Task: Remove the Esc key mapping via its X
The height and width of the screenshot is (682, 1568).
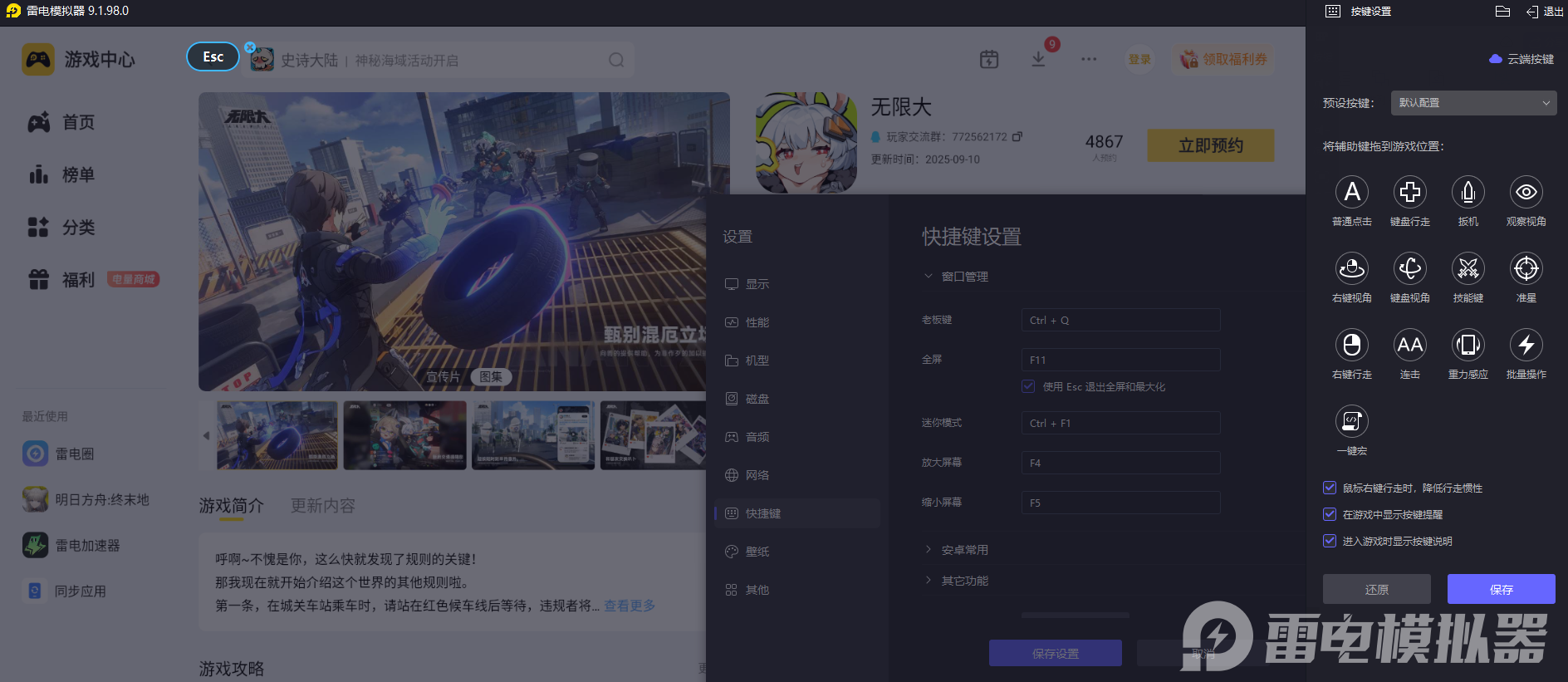Action: pyautogui.click(x=250, y=47)
